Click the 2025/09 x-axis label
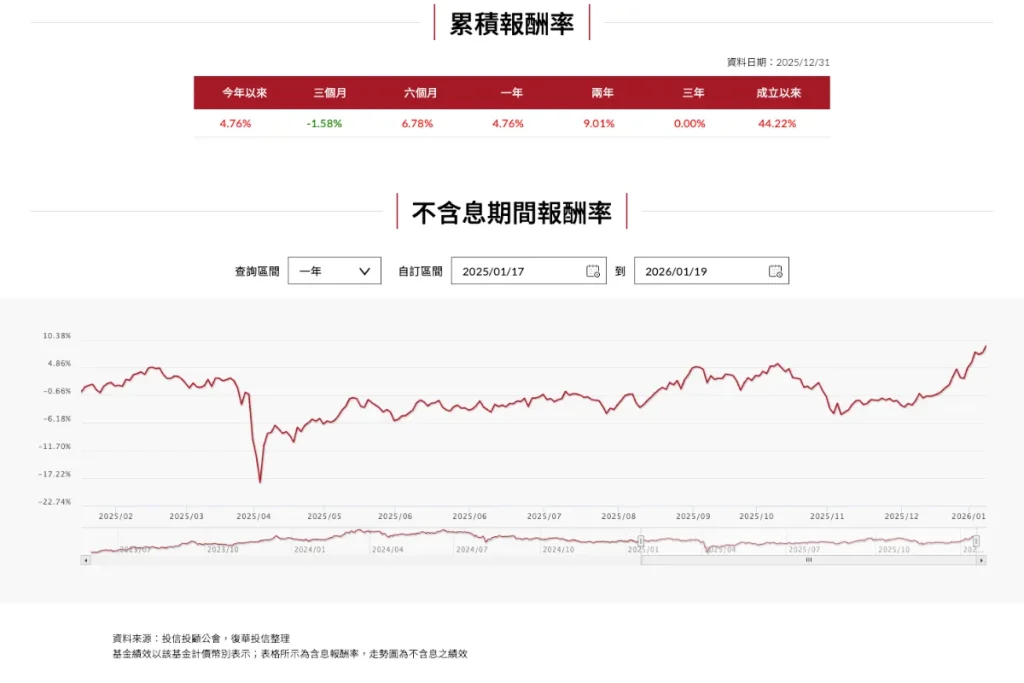This screenshot has height=683, width=1024. pos(693,516)
